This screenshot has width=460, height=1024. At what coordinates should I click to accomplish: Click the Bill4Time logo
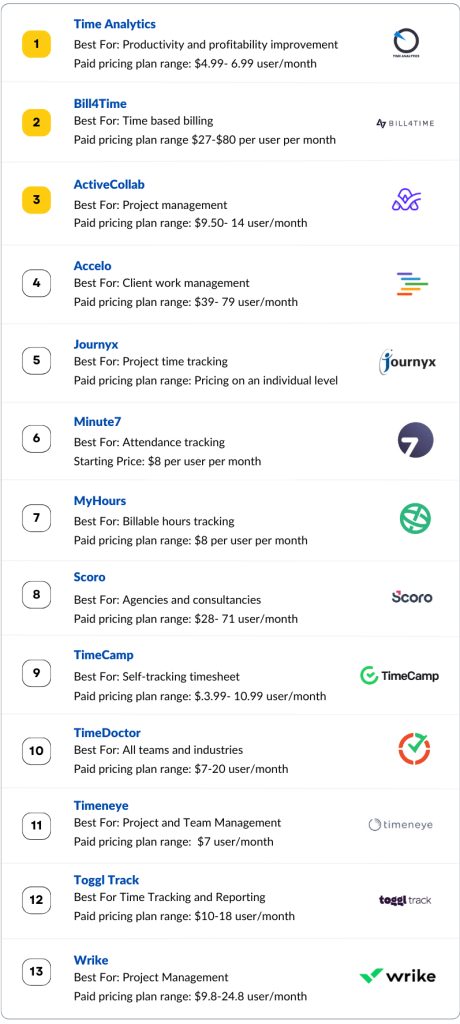pos(405,123)
